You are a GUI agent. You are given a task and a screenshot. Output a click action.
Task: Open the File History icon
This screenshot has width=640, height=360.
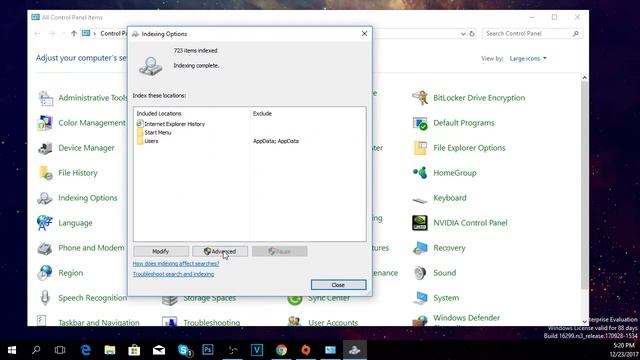(x=45, y=173)
